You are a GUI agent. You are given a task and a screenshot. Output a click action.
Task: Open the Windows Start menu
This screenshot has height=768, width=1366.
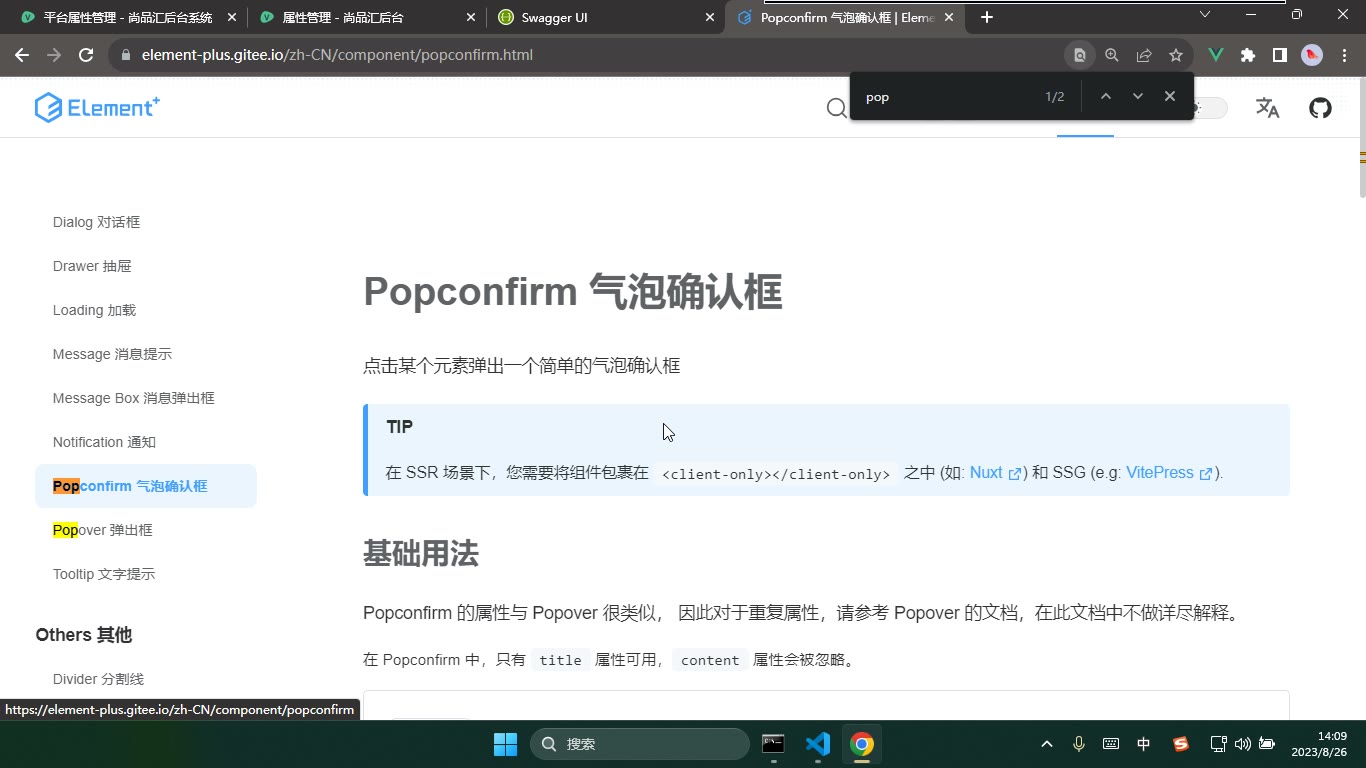click(505, 744)
